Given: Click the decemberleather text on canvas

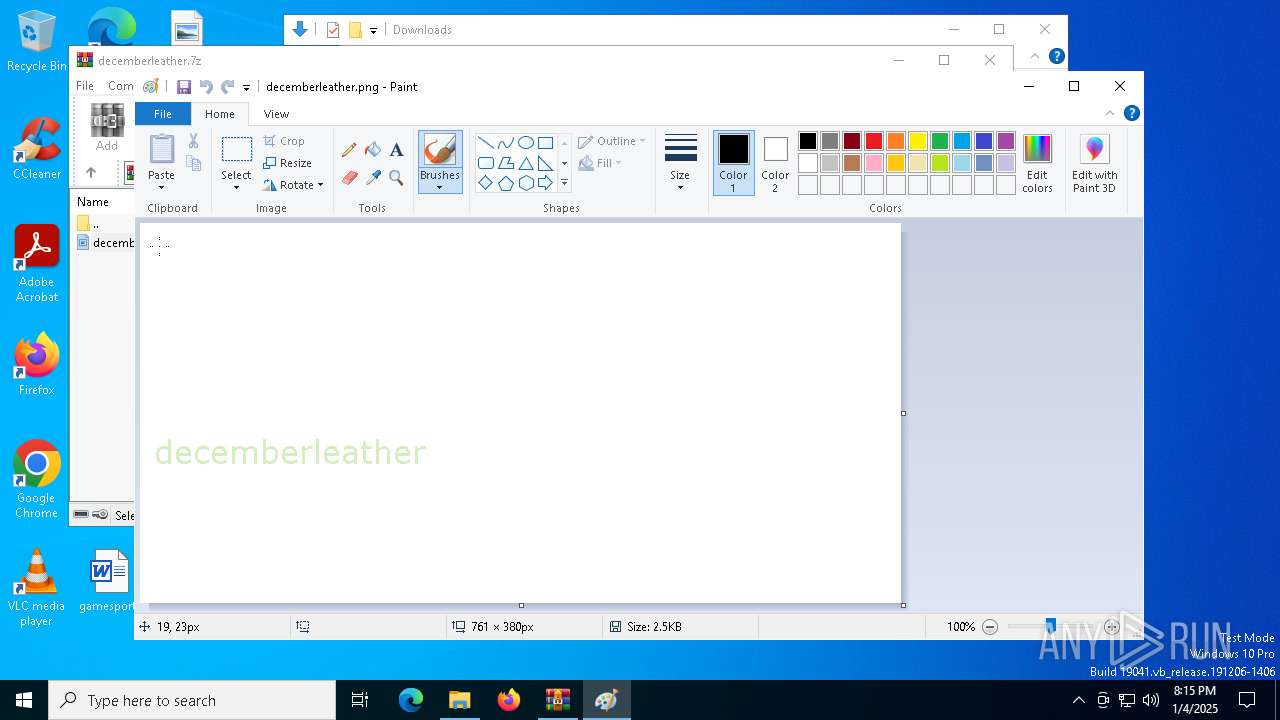Looking at the screenshot, I should [290, 452].
